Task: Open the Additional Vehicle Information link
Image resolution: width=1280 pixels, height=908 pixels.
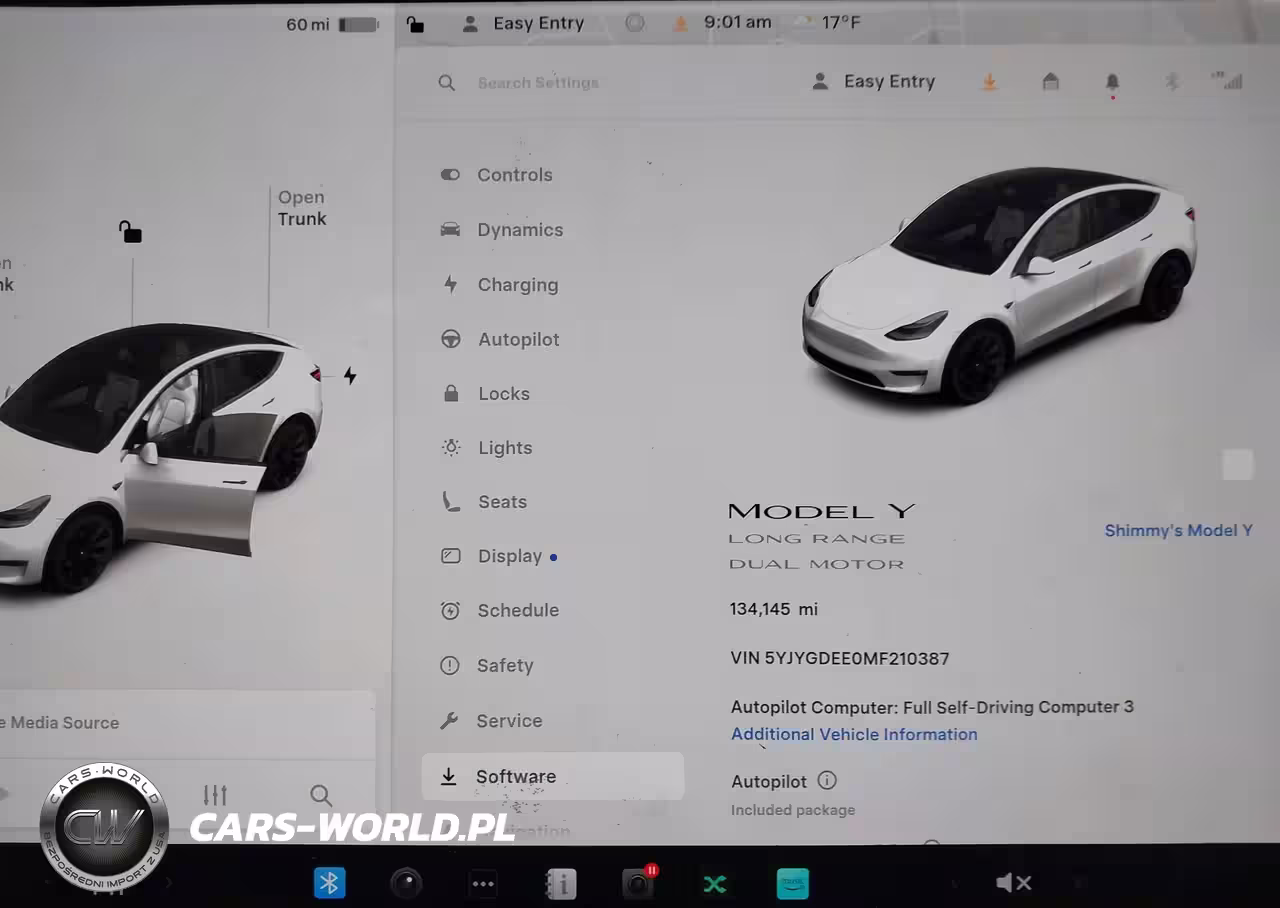Action: tap(854, 734)
